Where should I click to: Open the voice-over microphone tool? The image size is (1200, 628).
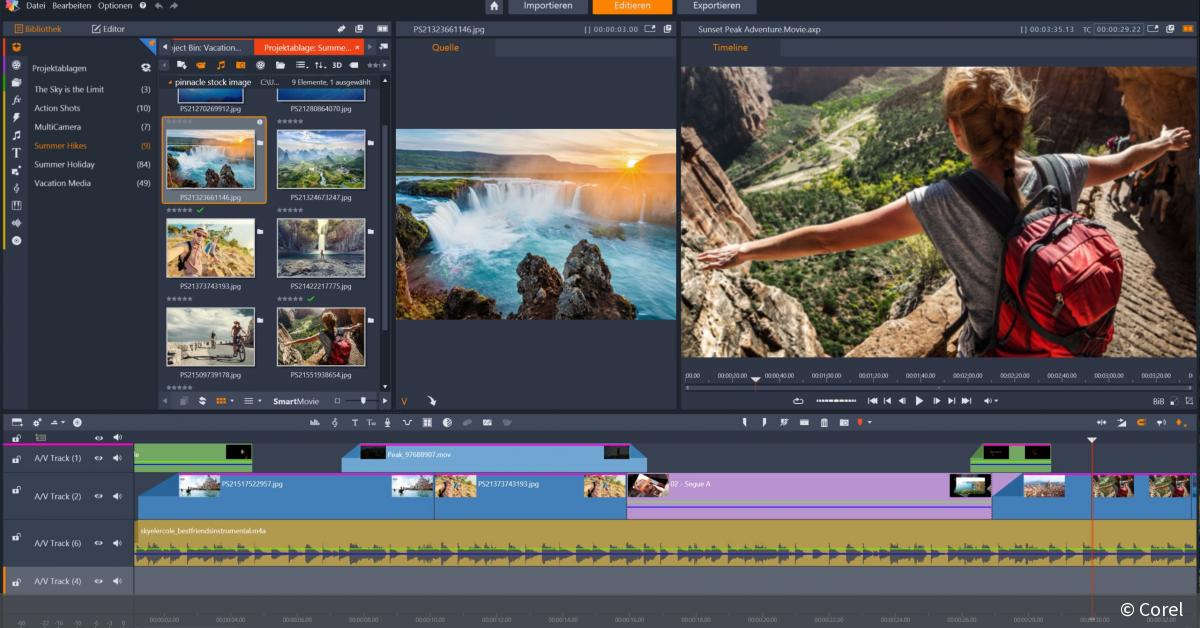(389, 422)
